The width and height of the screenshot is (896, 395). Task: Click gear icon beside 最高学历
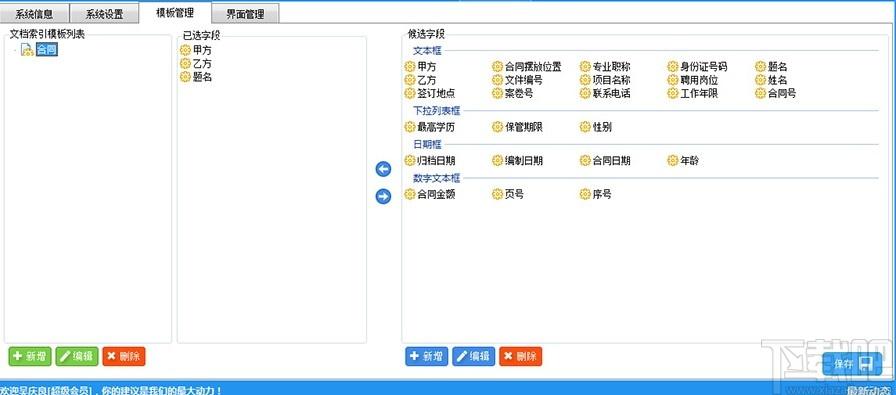(x=410, y=127)
